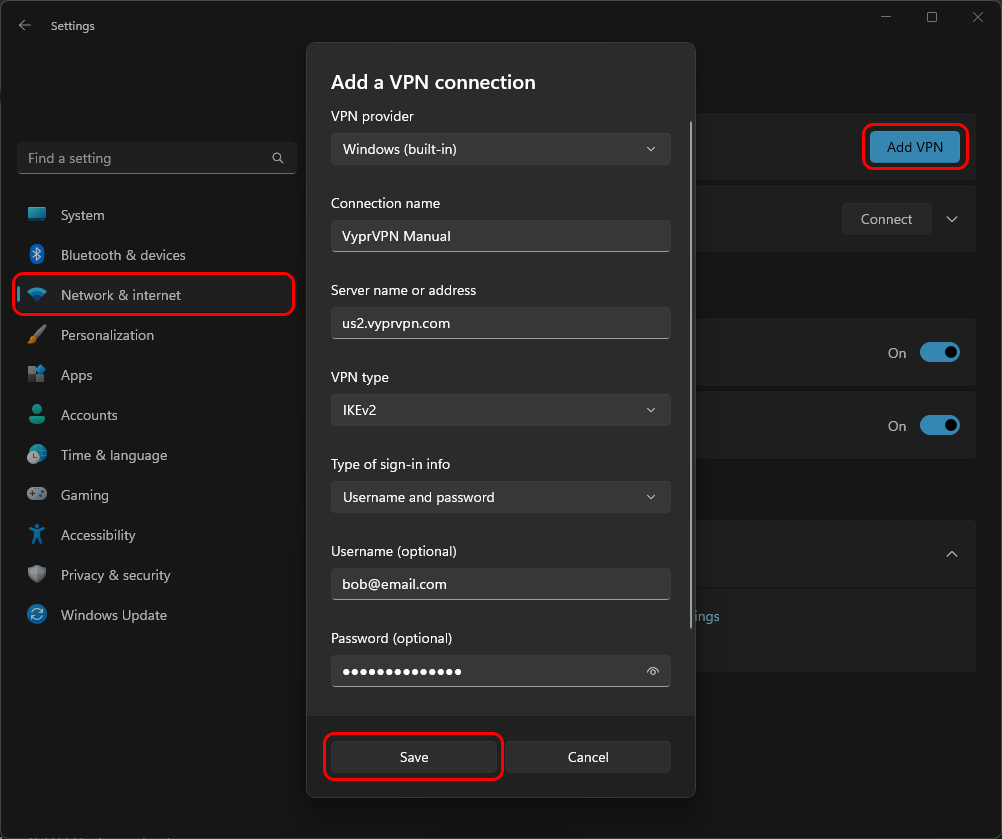
Task: Click the Windows Update refresh icon
Action: pyautogui.click(x=37, y=614)
